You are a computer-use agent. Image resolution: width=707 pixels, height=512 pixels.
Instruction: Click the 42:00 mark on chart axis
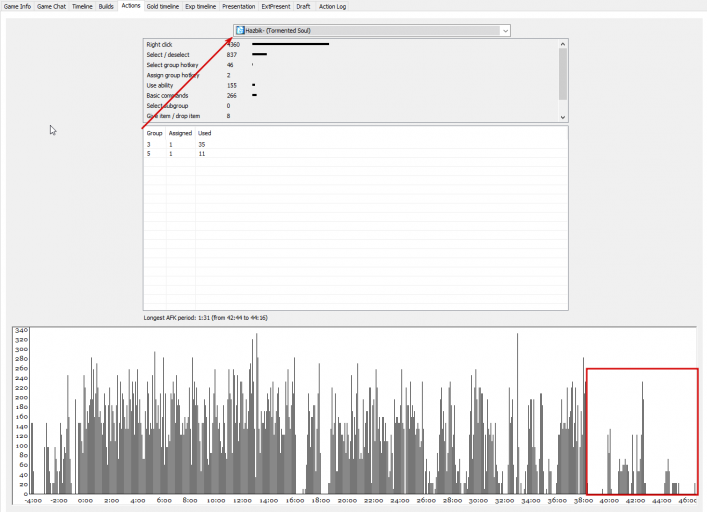[x=635, y=500]
